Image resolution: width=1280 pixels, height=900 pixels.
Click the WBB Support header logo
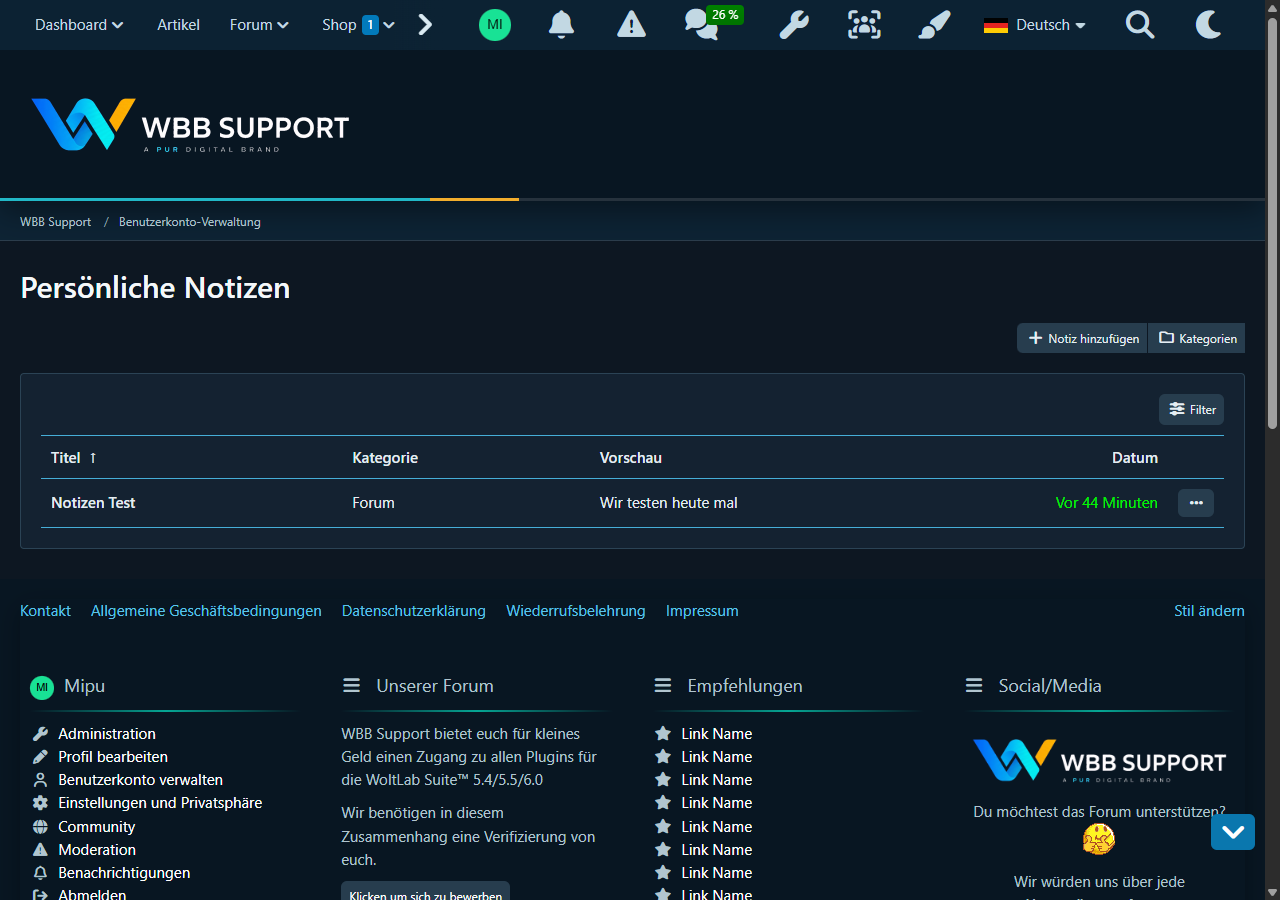[x=190, y=125]
